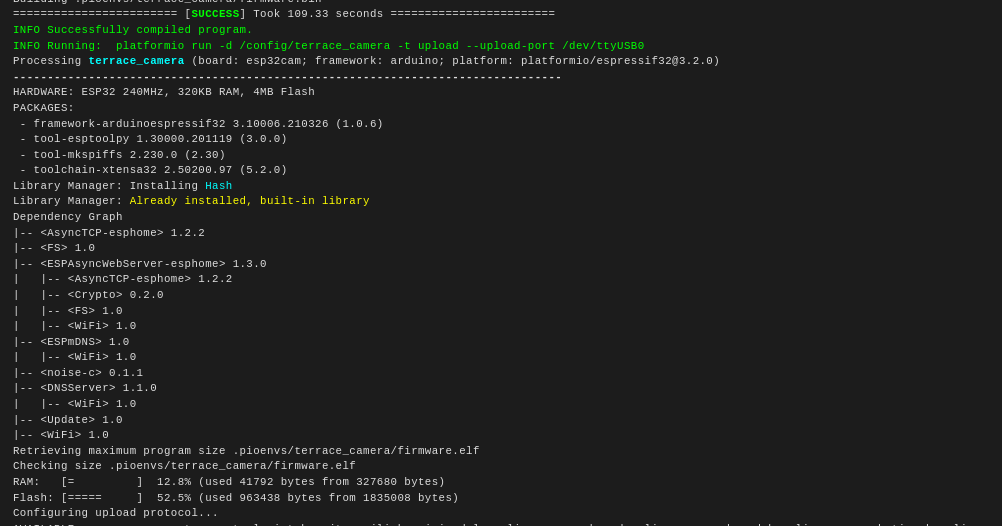
Task: Click the tool-mkspiffs package line
Action: (123, 155)
